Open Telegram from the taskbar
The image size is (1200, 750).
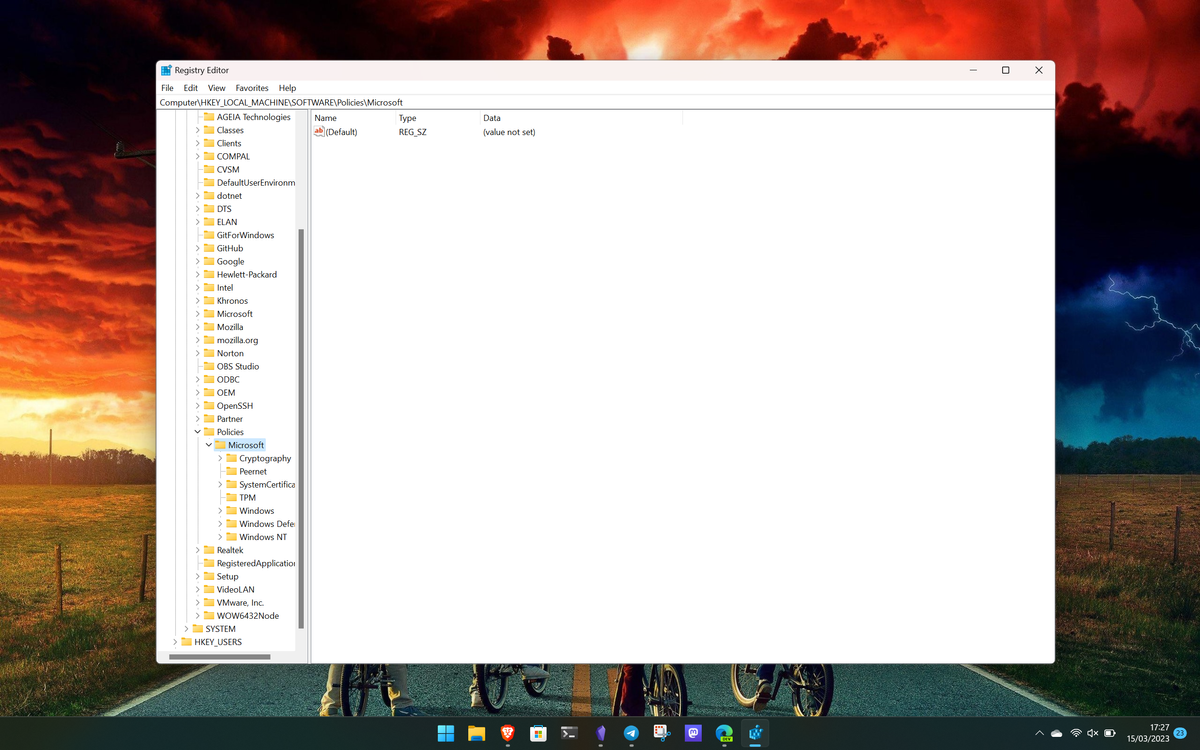[631, 733]
